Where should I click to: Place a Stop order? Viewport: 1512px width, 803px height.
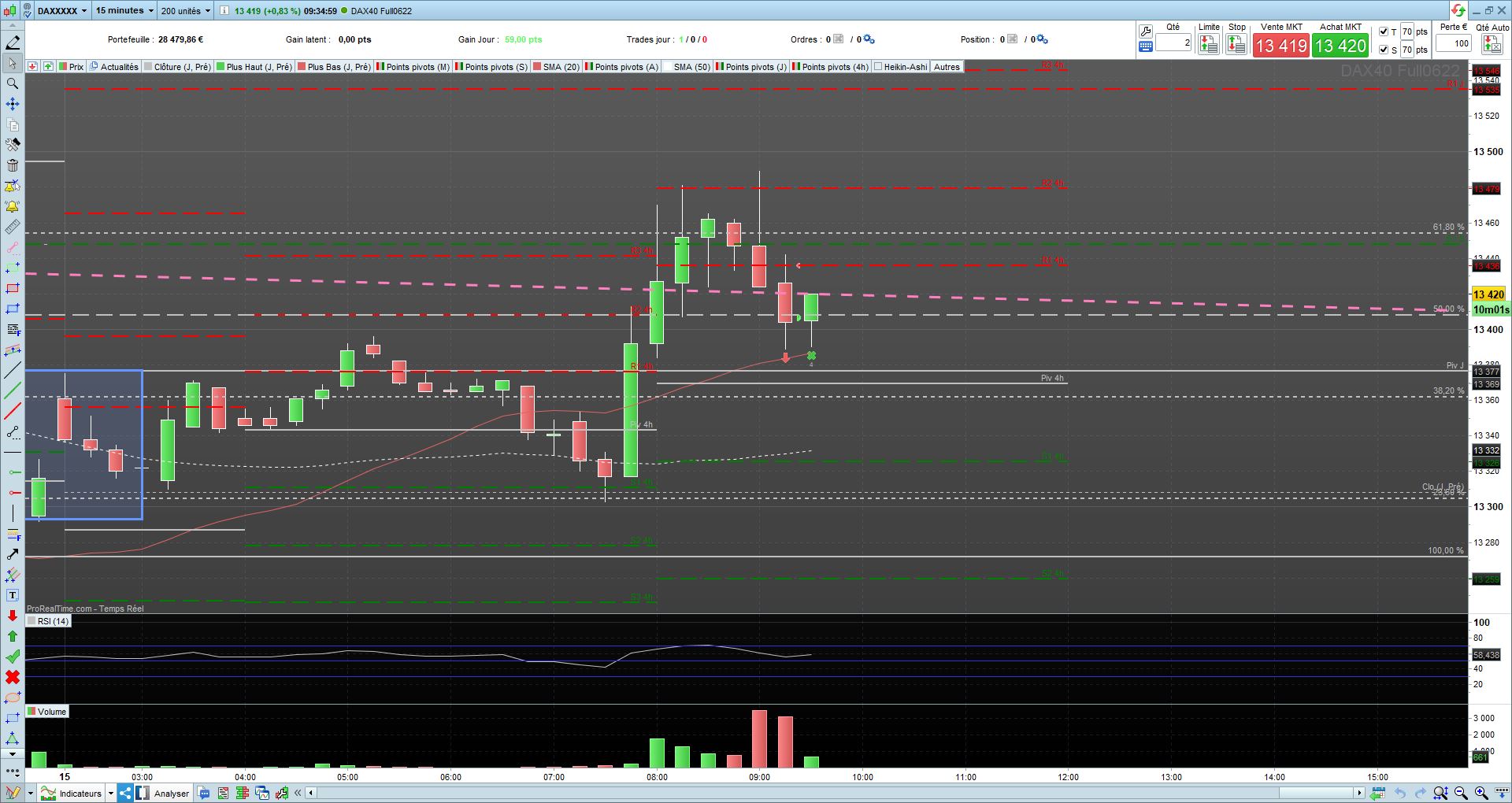(1236, 44)
